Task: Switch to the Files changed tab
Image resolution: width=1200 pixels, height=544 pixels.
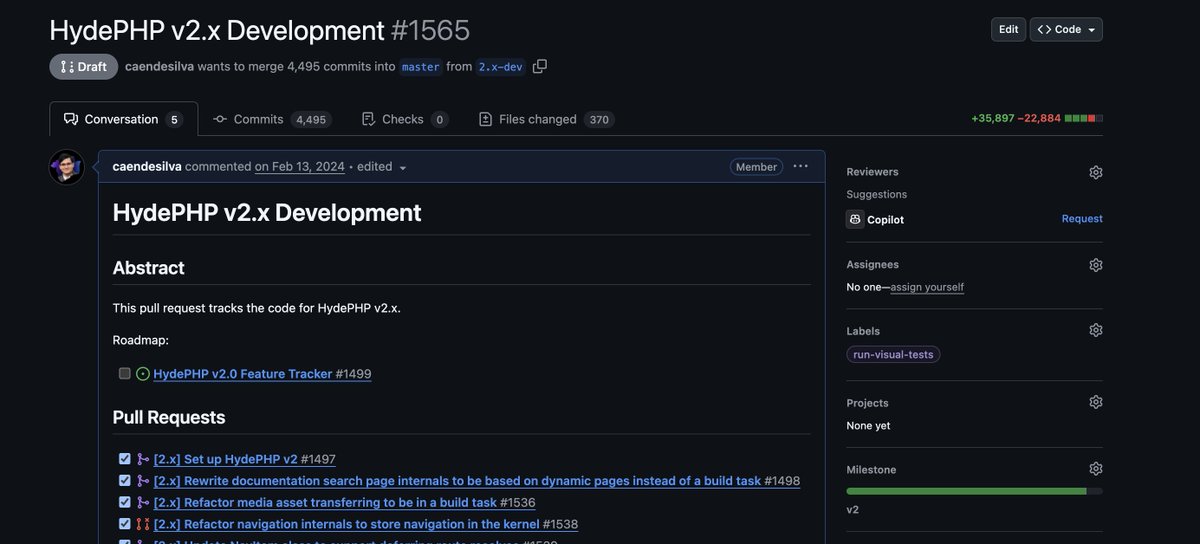Action: tap(546, 119)
